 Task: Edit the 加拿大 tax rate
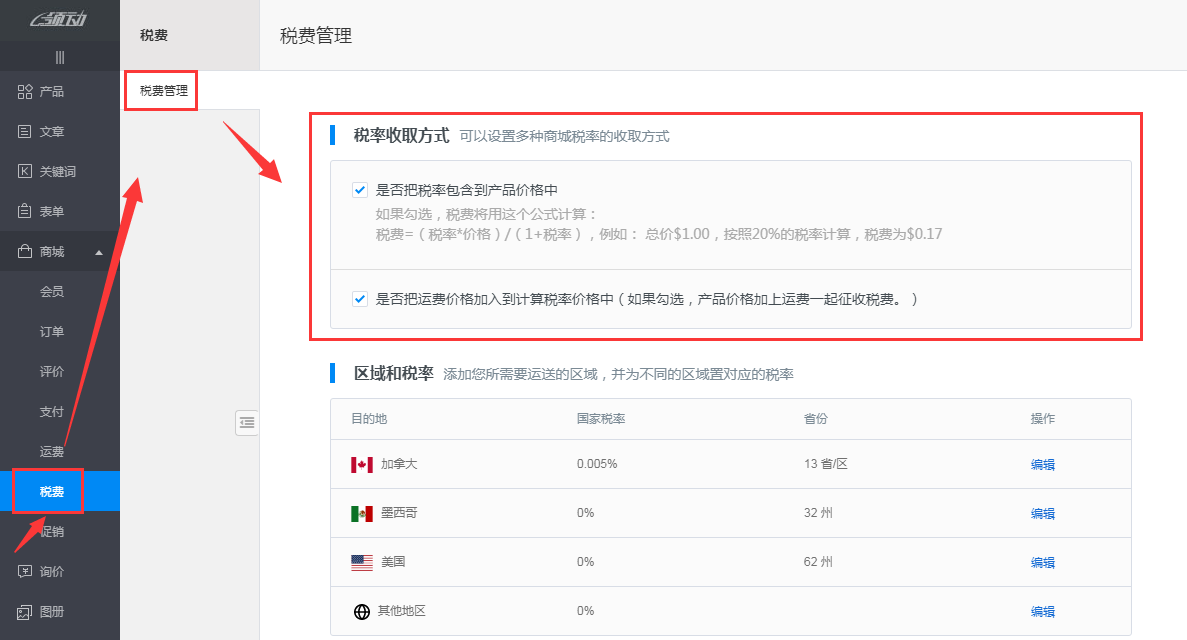pos(1042,463)
